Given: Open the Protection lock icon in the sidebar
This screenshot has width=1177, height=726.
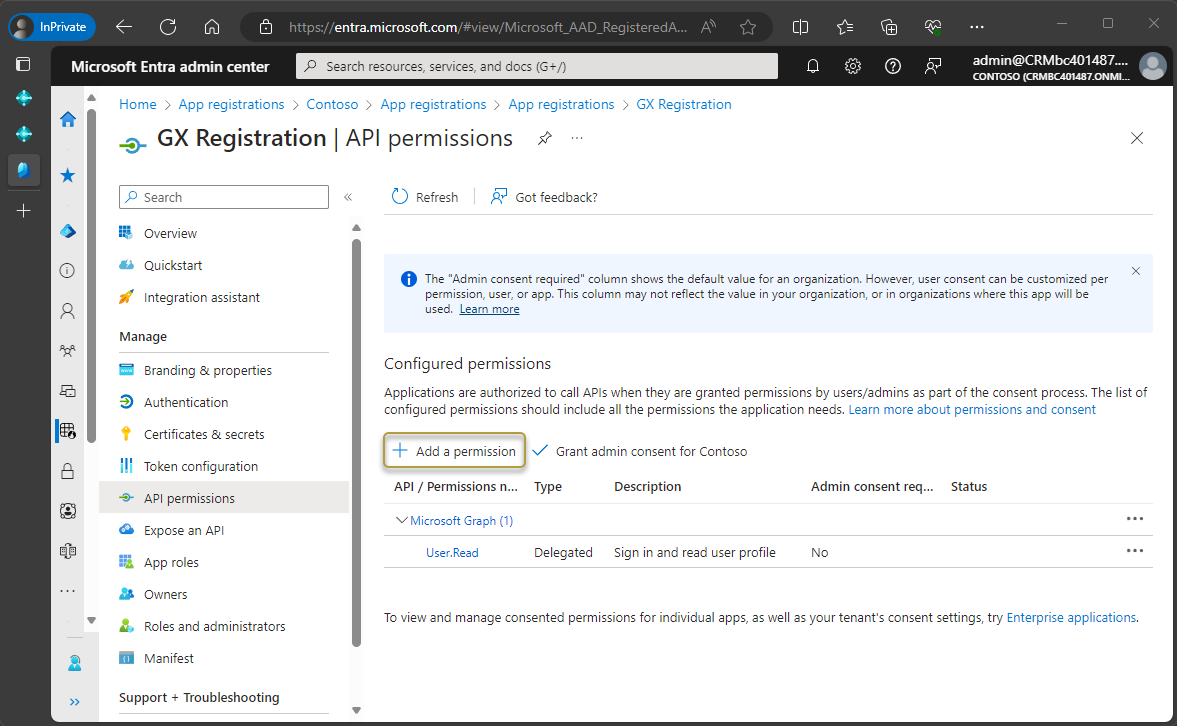Looking at the screenshot, I should tap(67, 470).
